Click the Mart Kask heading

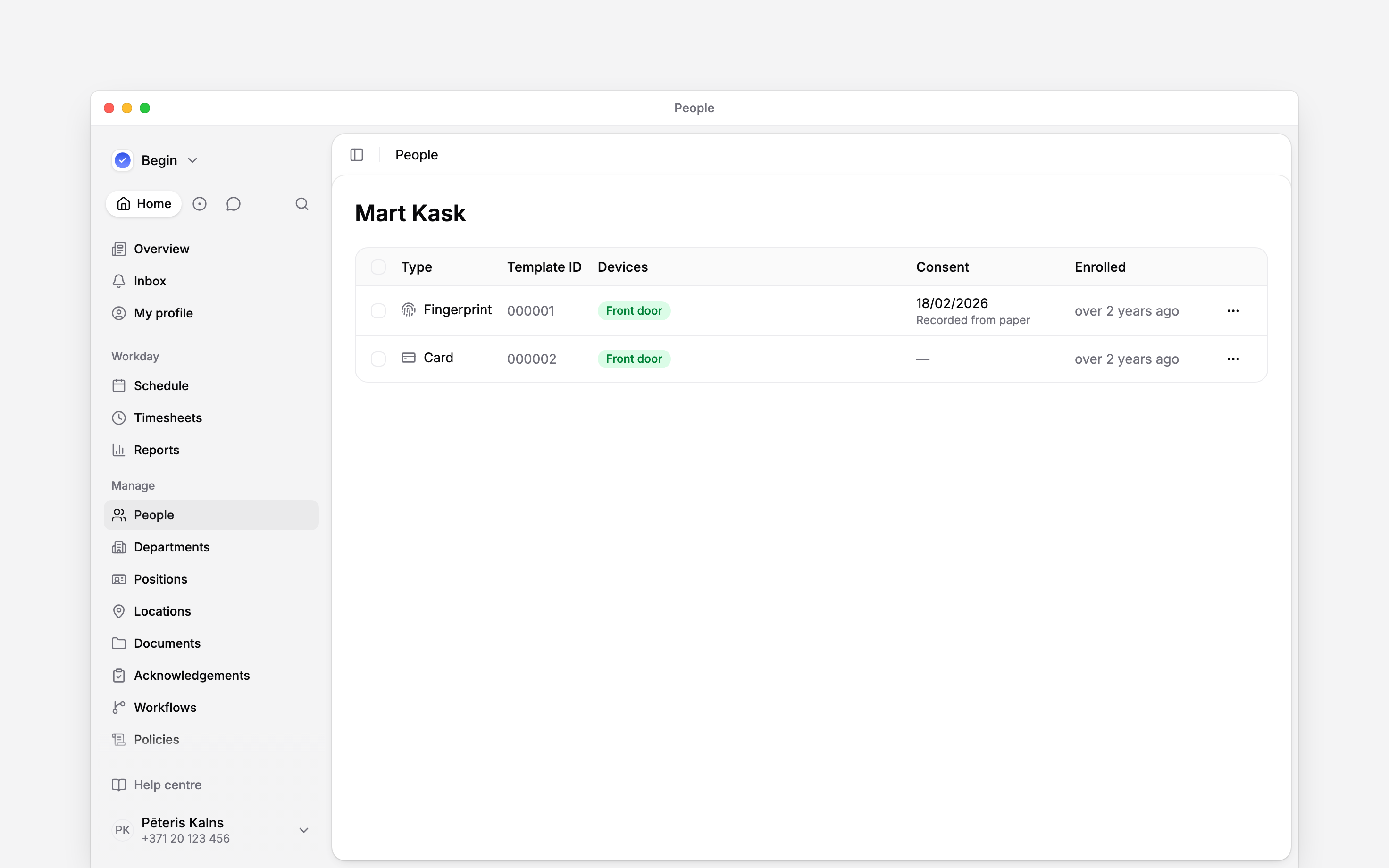coord(410,213)
